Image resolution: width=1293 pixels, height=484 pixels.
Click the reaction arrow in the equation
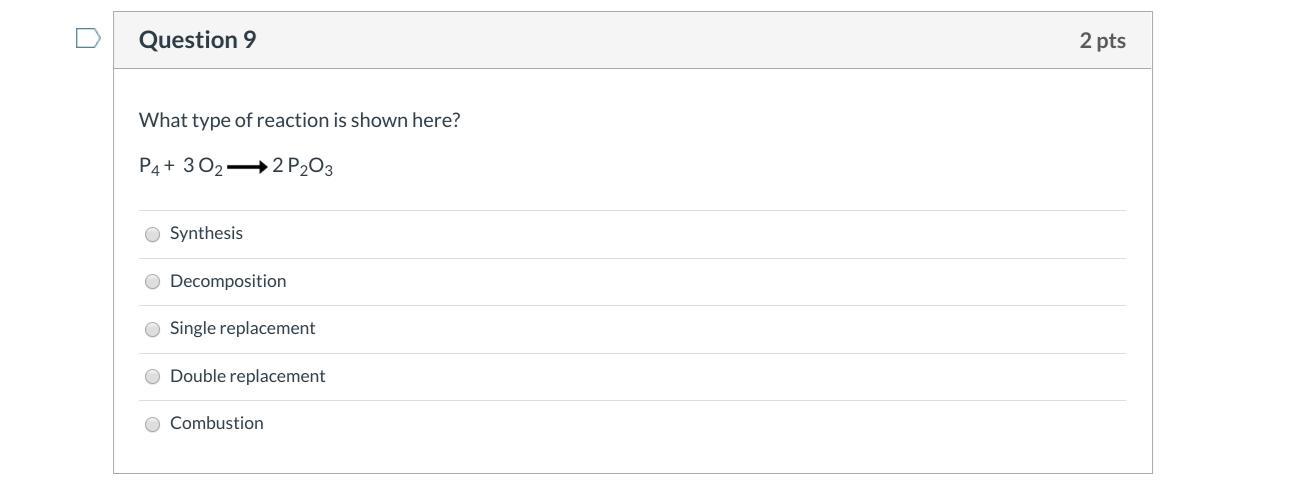coord(246,167)
